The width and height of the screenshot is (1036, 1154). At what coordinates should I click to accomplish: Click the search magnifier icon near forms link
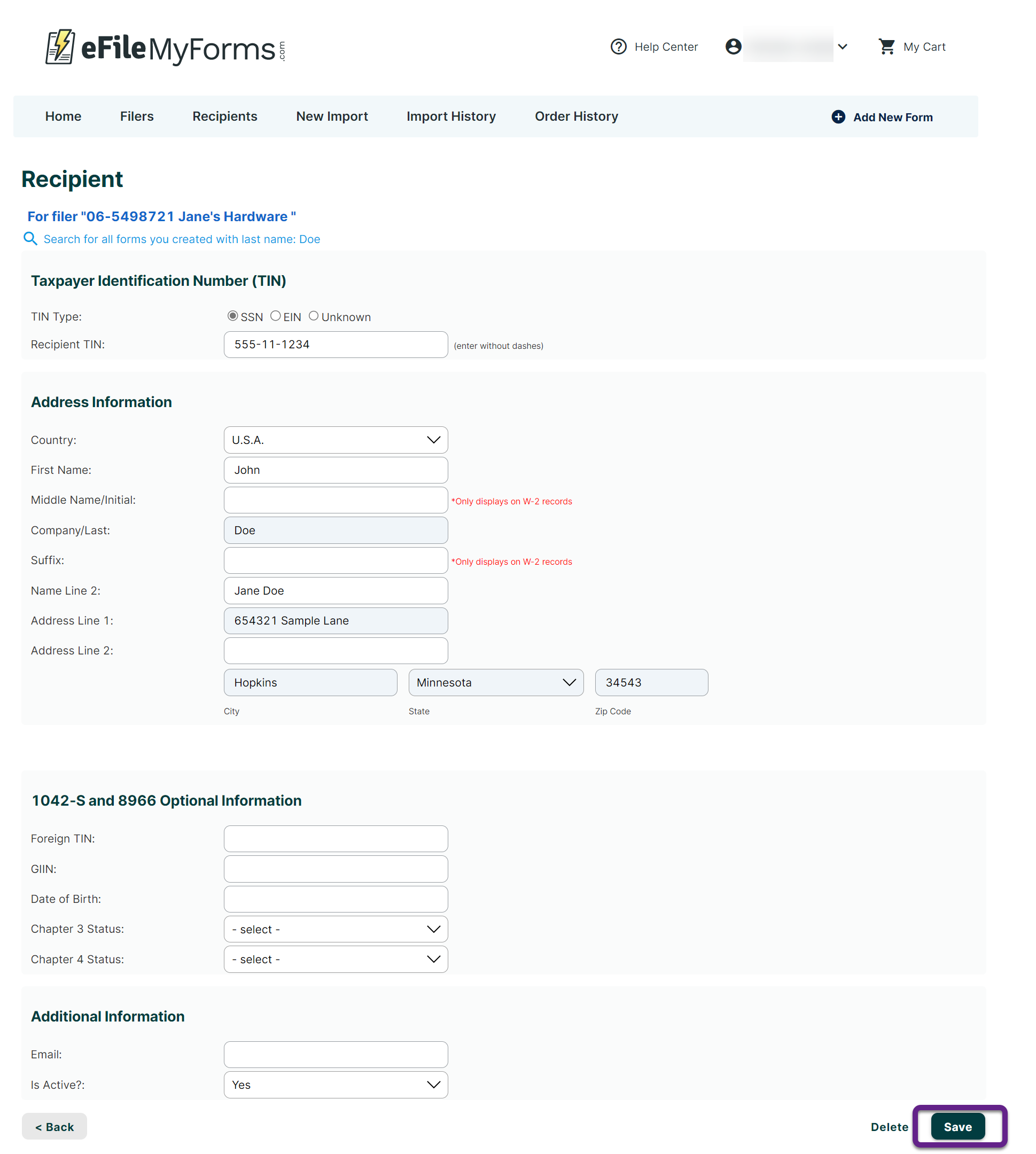click(x=31, y=238)
